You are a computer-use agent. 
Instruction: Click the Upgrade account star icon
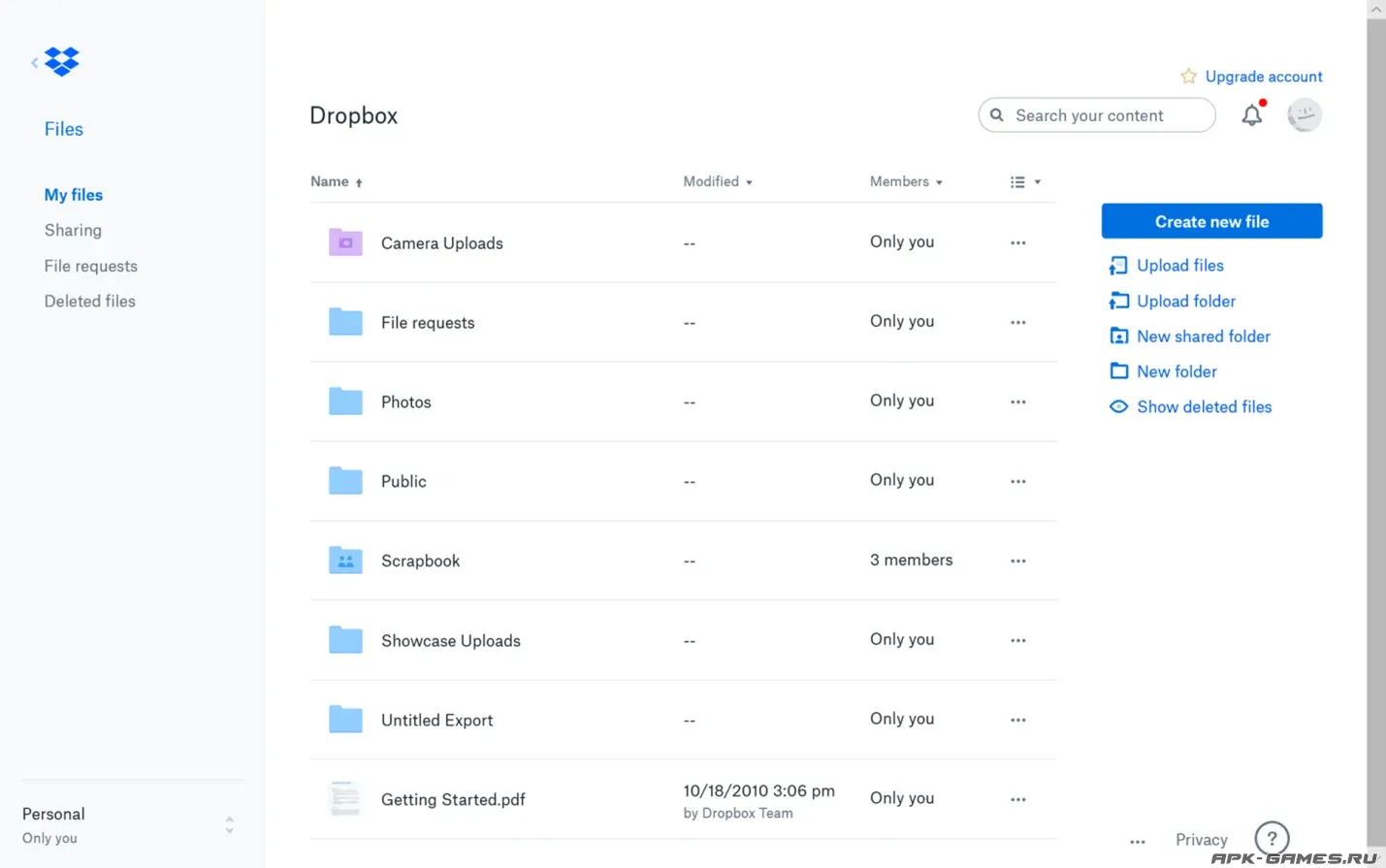[x=1188, y=77]
